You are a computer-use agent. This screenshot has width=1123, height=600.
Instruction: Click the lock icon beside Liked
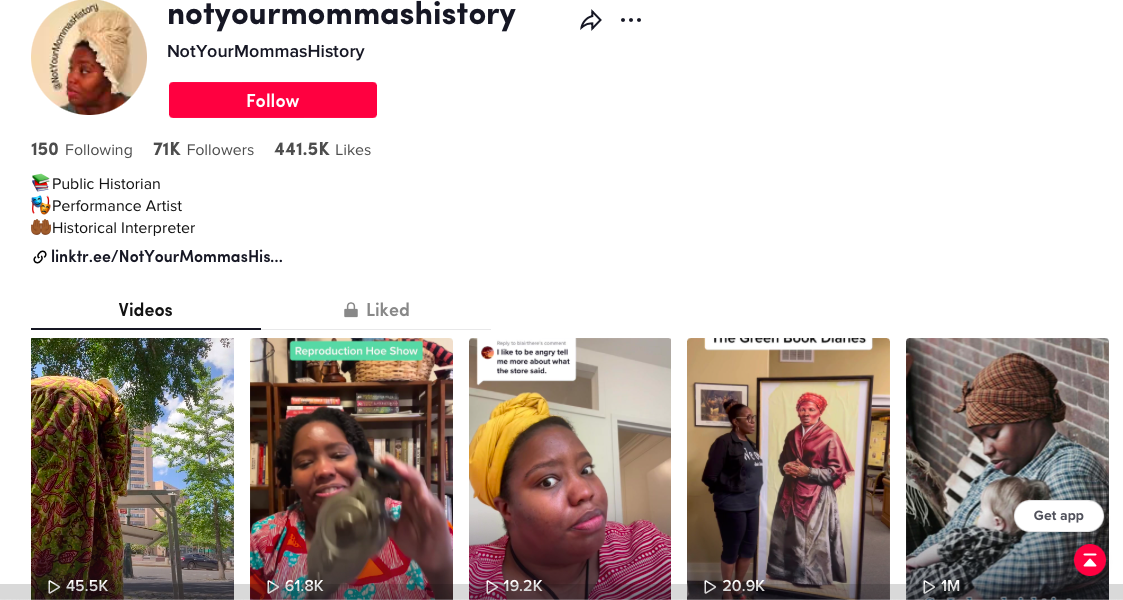[351, 309]
